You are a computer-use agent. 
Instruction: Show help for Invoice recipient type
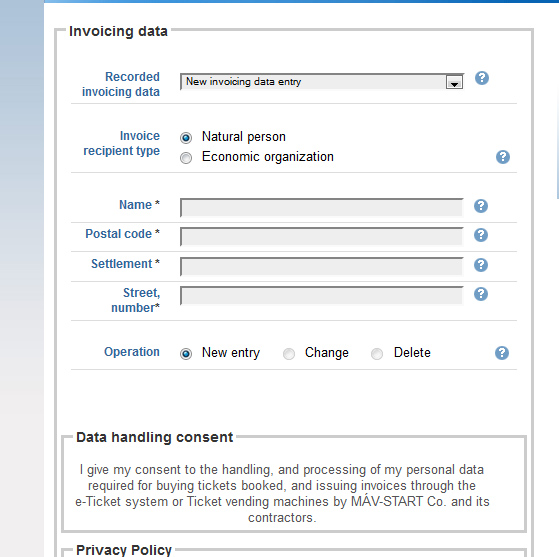coord(503,157)
